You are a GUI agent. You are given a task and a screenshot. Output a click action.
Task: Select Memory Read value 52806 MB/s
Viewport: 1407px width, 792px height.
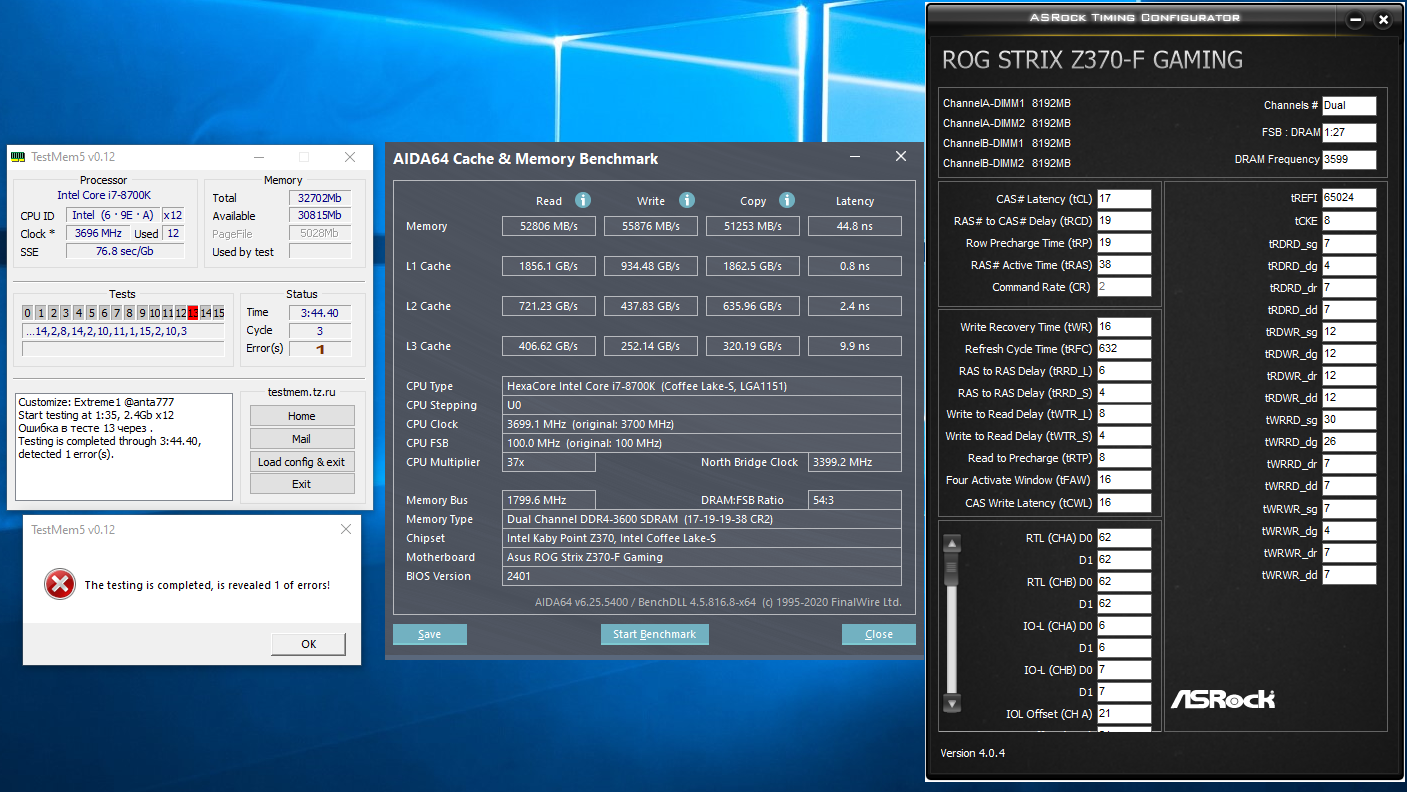point(549,226)
